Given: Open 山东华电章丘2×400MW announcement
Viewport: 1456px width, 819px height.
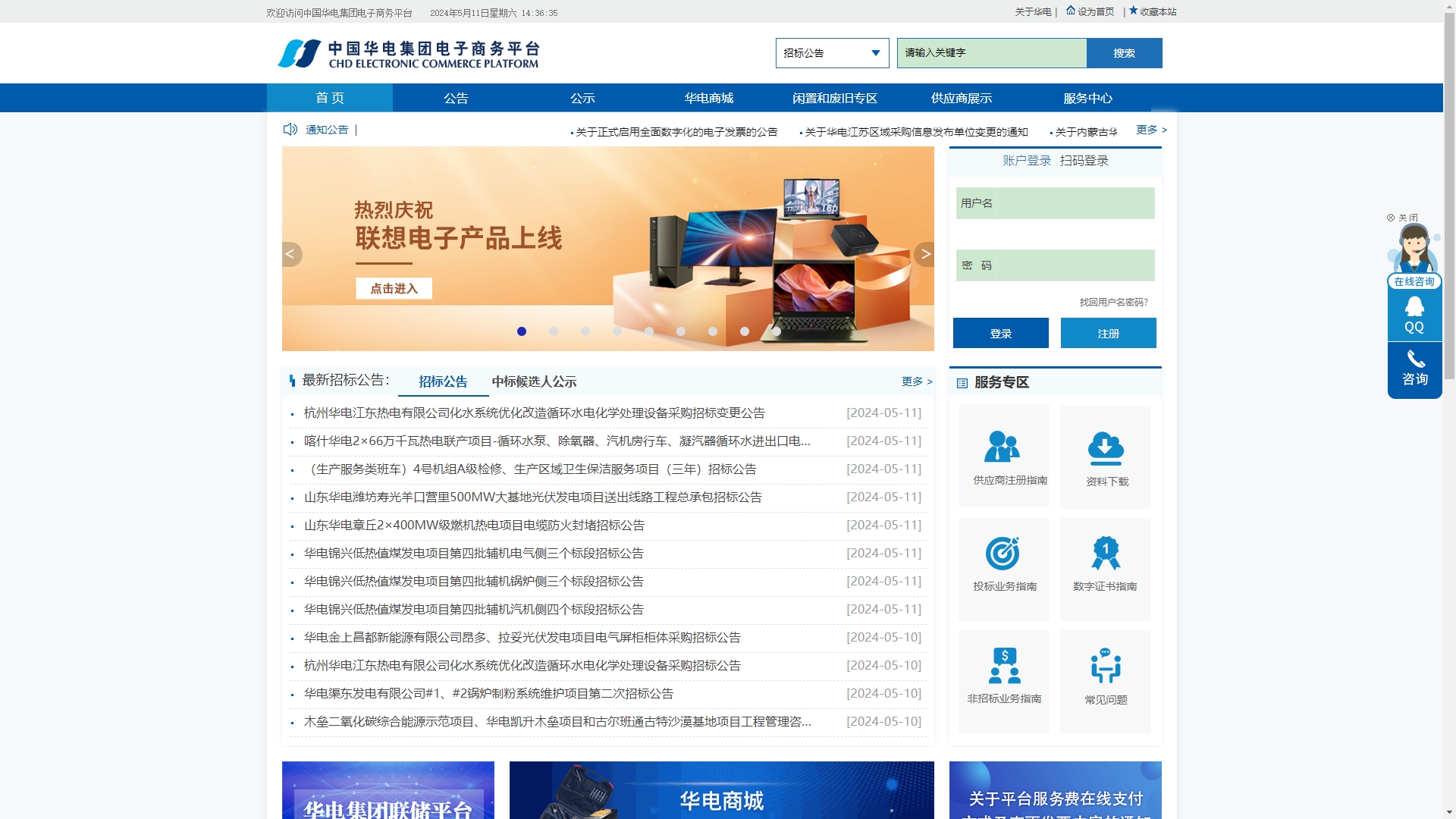Looking at the screenshot, I should tap(474, 525).
